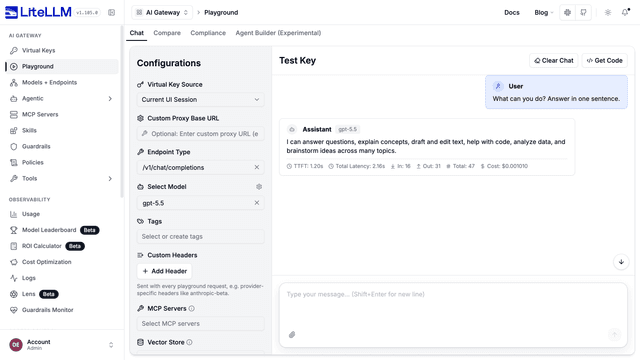This screenshot has width=640, height=360.
Task: Switch to Chat tab
Action: pyautogui.click(x=137, y=33)
